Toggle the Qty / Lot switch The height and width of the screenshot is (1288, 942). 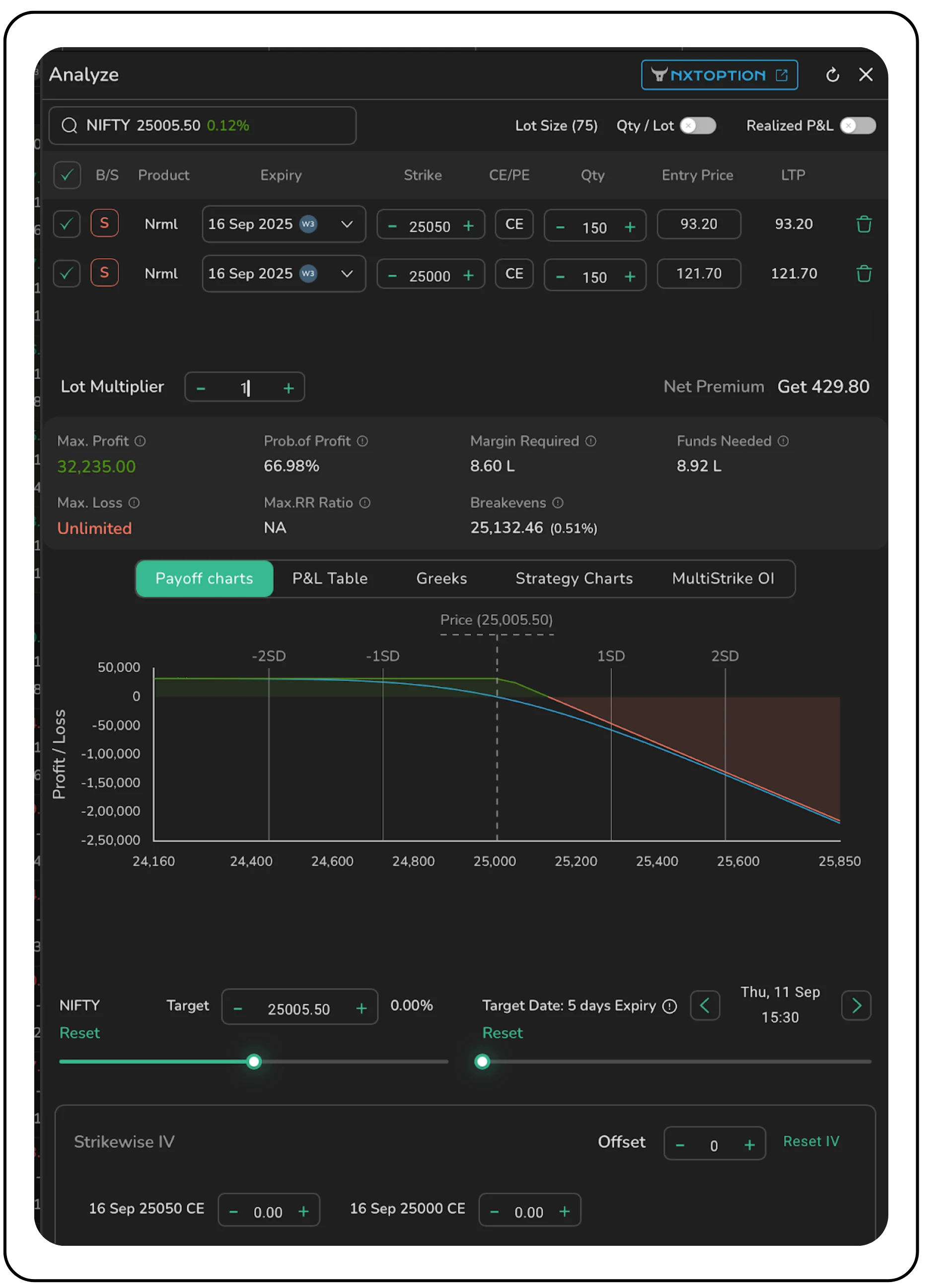pyautogui.click(x=697, y=126)
